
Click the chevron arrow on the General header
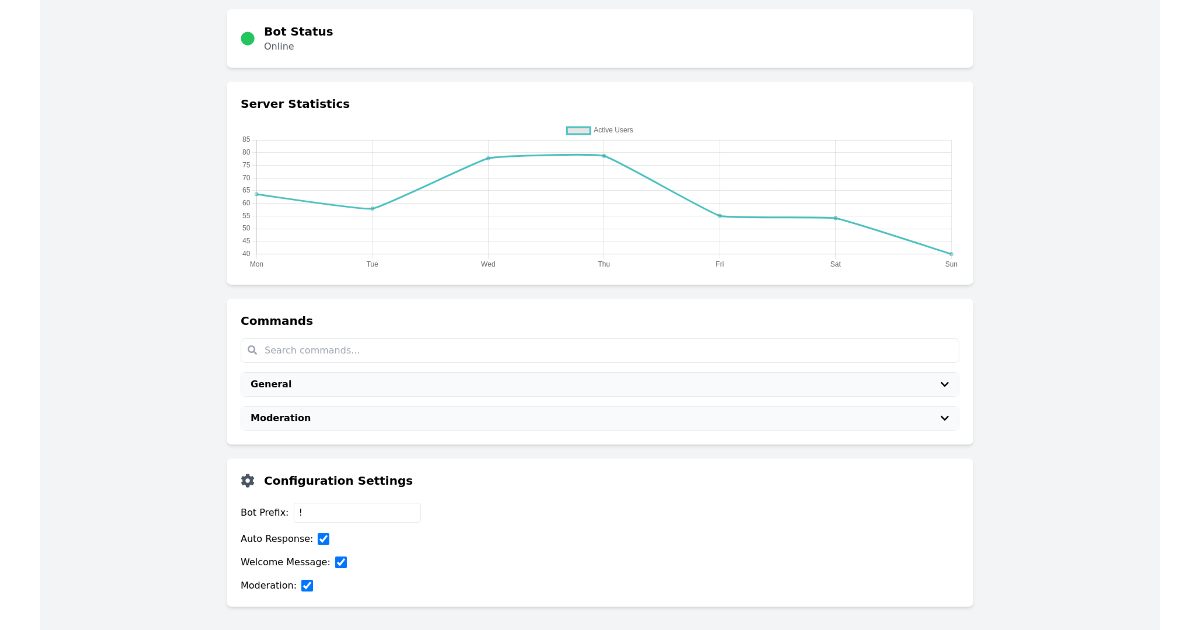[944, 384]
